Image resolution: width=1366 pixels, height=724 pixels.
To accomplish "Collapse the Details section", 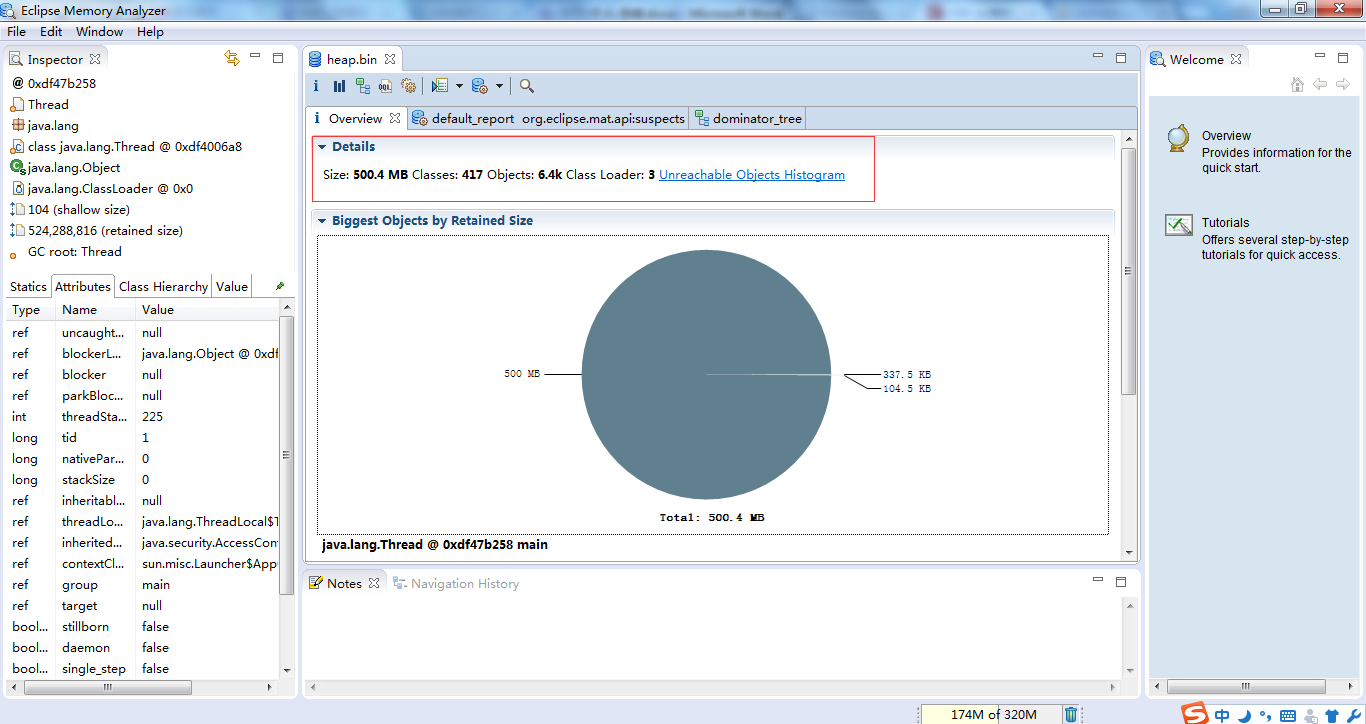I will click(322, 147).
